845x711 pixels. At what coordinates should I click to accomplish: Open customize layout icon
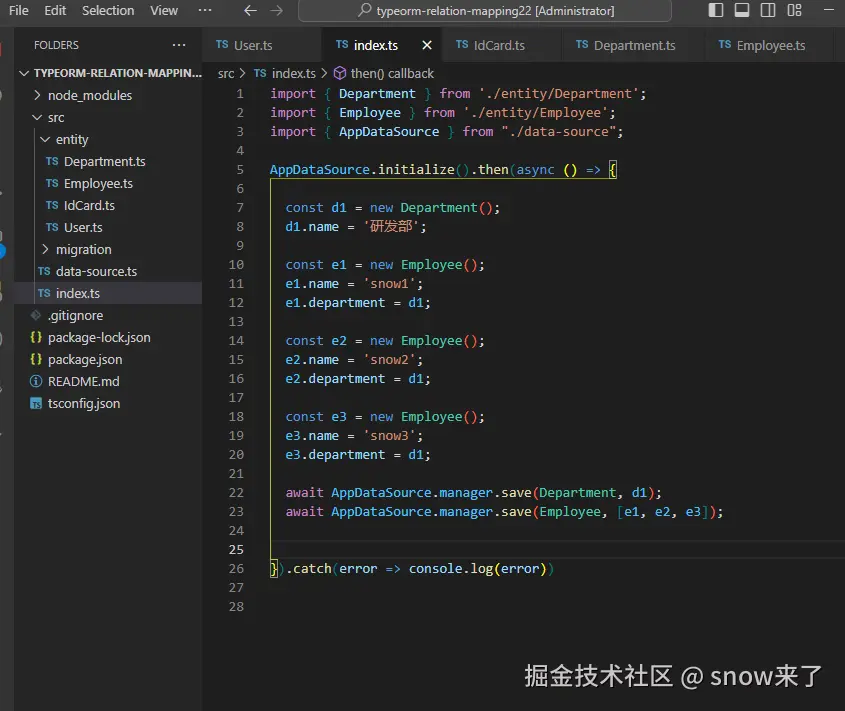tap(794, 10)
